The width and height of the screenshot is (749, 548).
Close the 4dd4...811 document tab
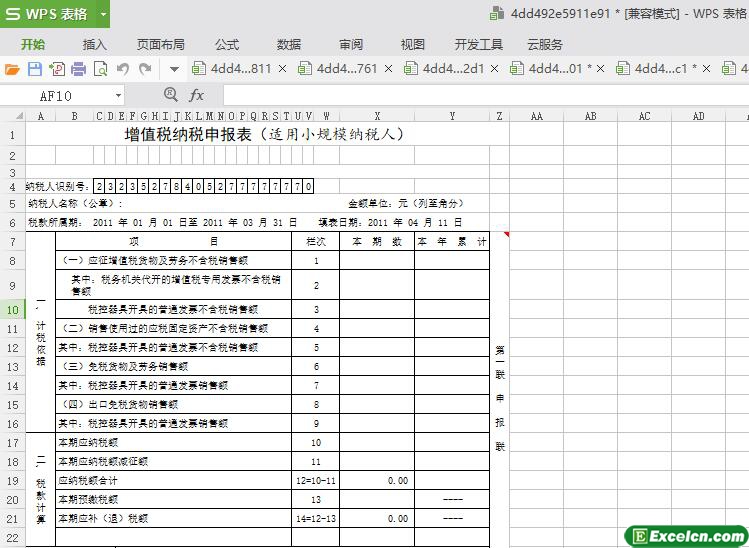pos(282,69)
